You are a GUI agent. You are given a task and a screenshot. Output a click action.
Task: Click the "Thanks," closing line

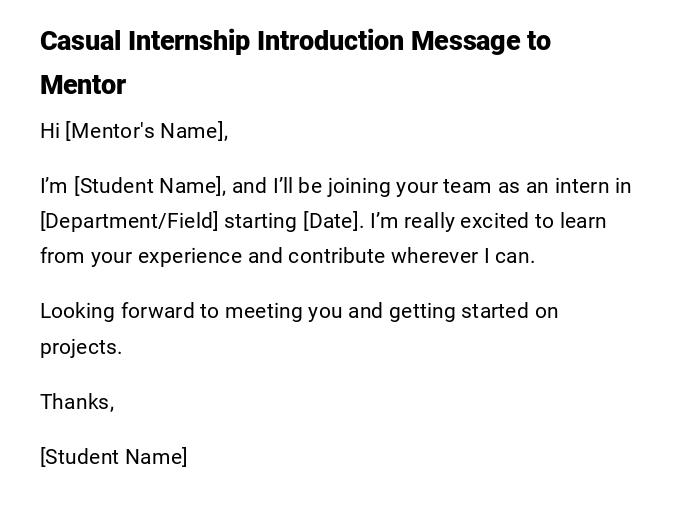77,402
